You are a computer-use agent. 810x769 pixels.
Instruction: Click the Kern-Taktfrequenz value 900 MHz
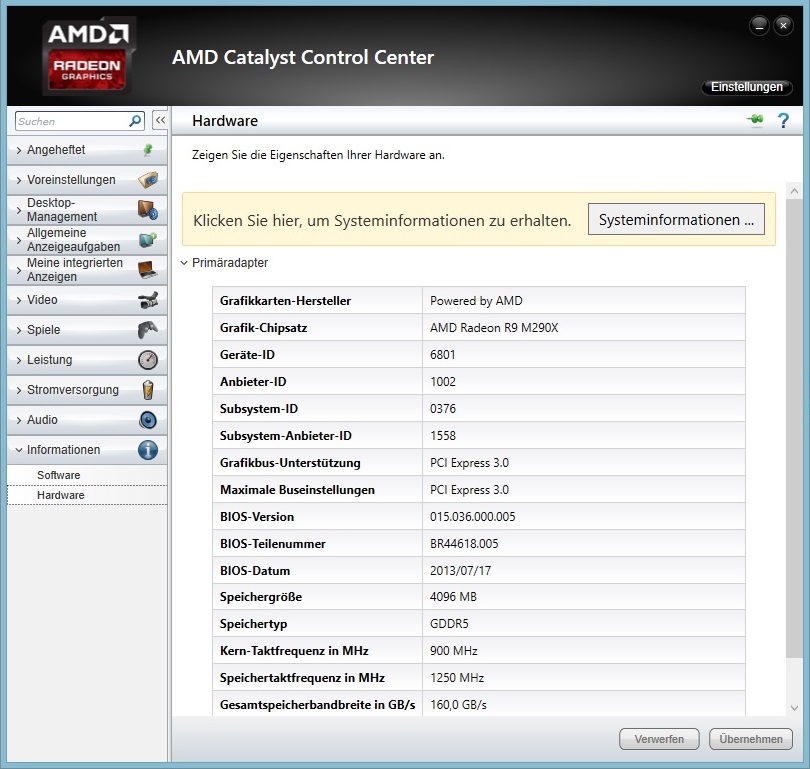pyautogui.click(x=454, y=651)
